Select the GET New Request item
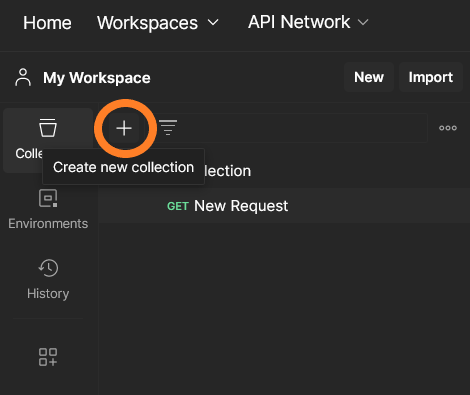Screen dimensions: 470x395 (284, 206)
